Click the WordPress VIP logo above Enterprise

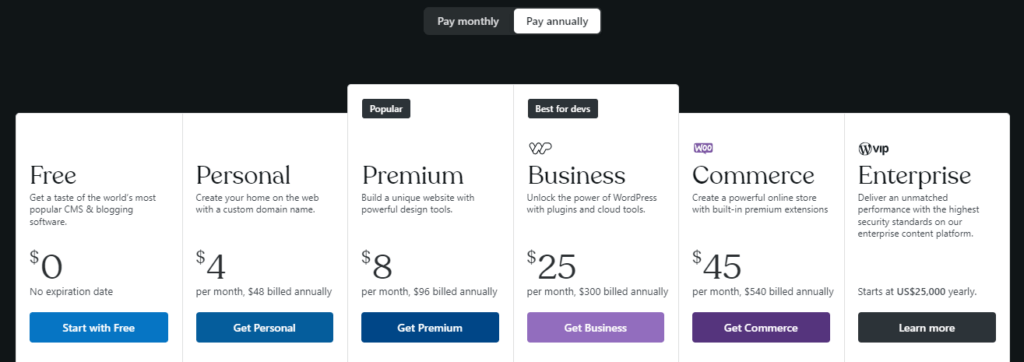874,149
